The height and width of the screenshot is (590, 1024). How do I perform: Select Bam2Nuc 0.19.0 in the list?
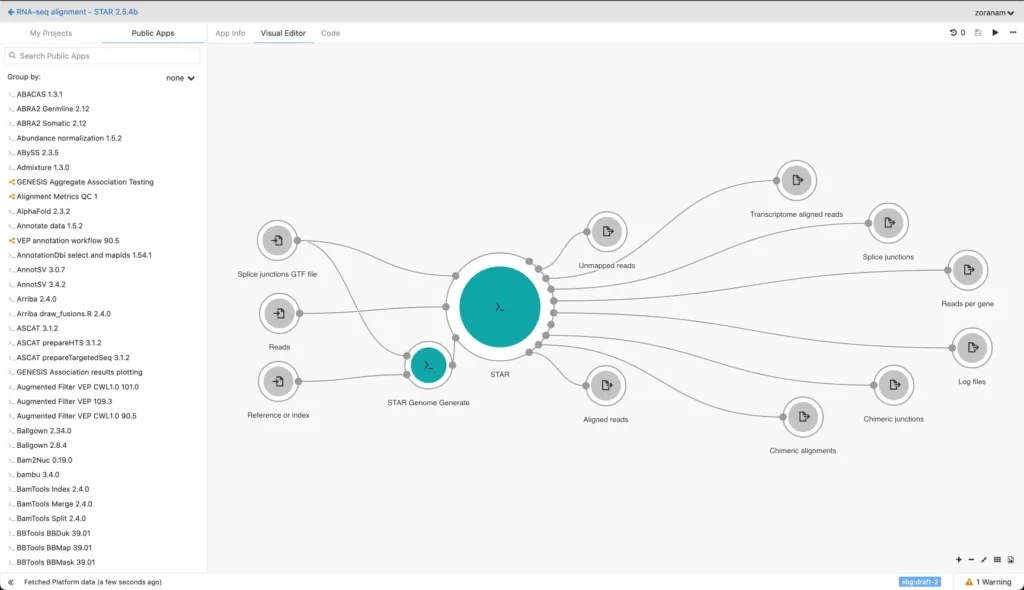coord(44,460)
